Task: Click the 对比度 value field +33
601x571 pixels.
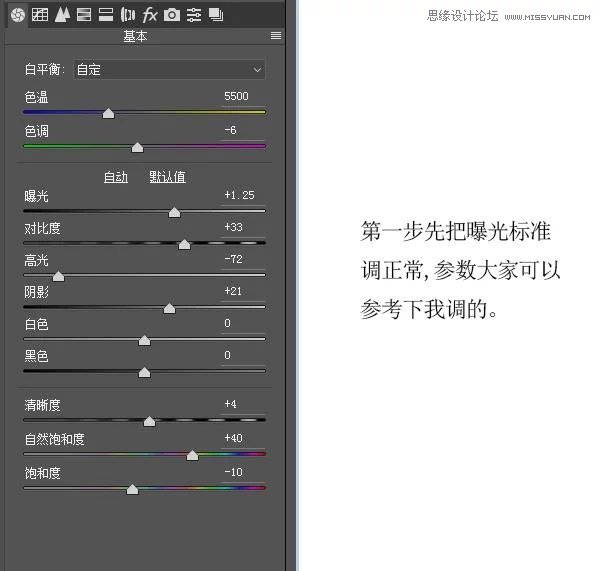Action: [x=243, y=227]
